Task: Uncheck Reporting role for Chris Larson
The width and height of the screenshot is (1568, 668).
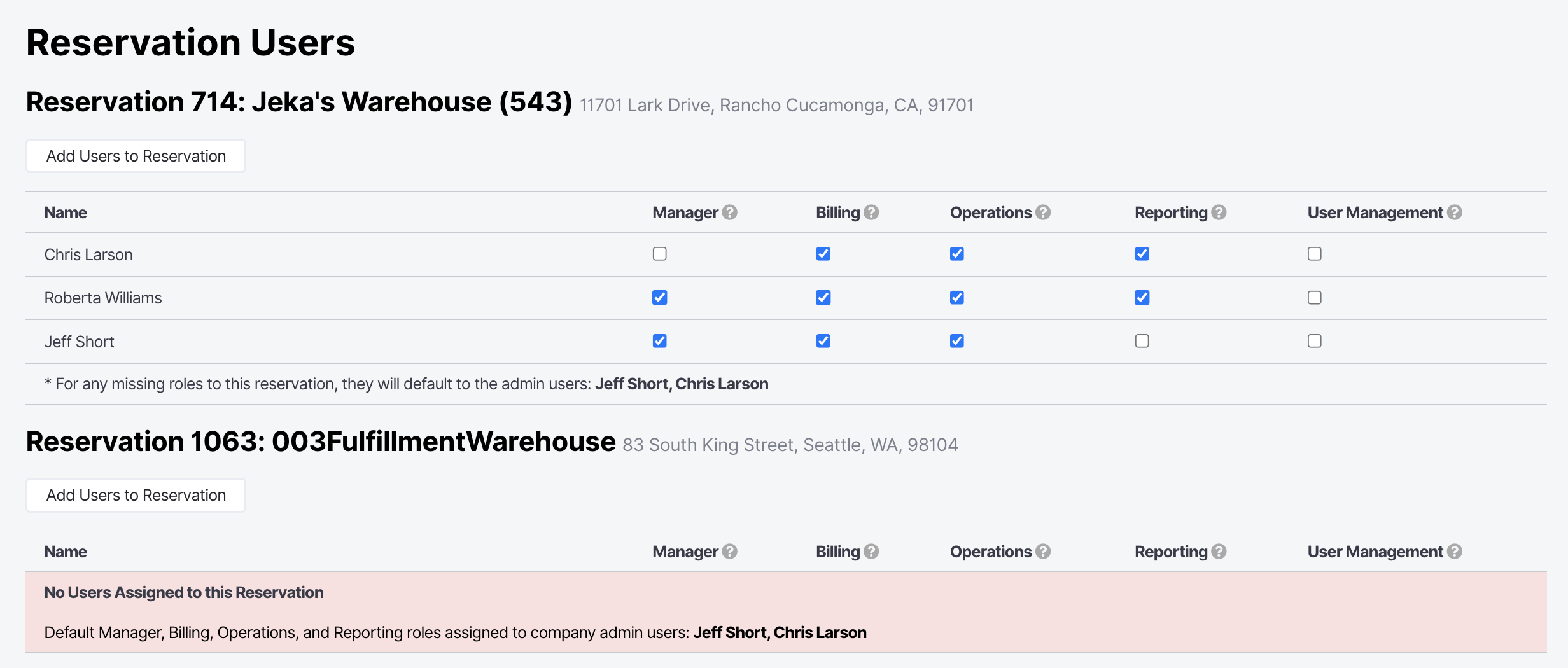Action: 1142,254
